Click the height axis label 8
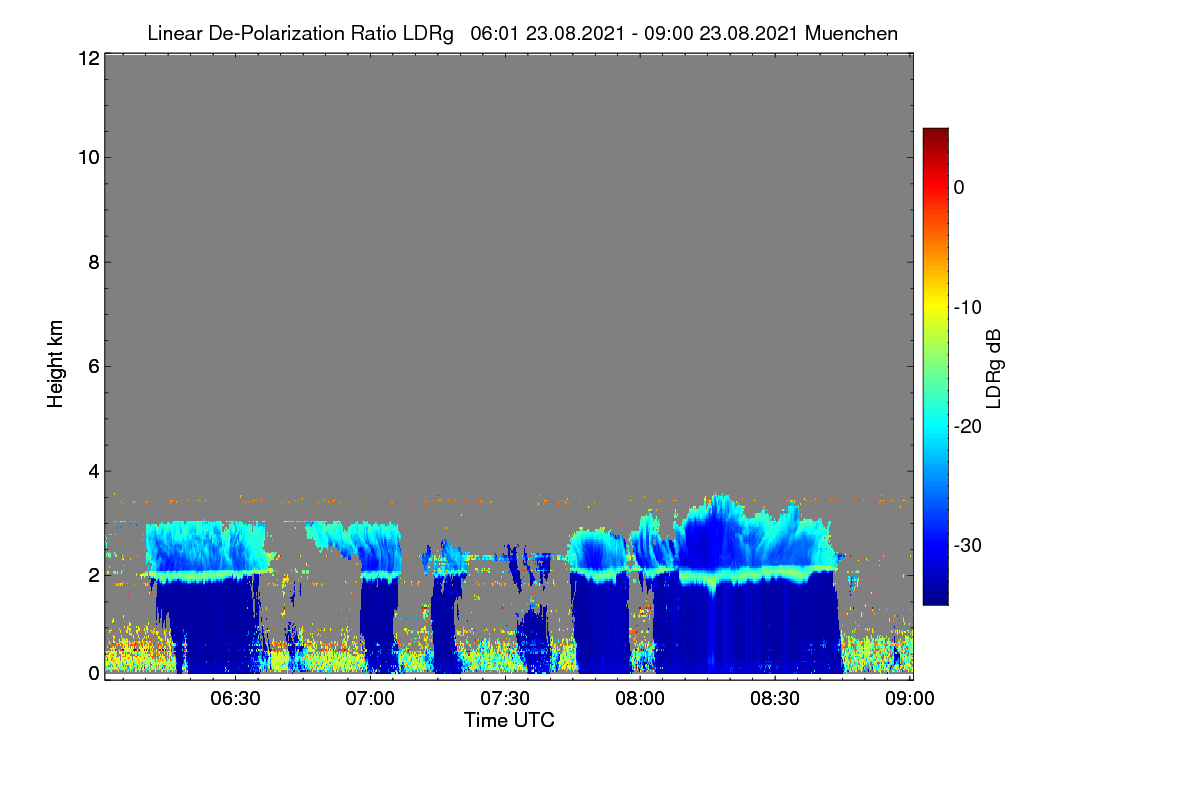 pos(93,262)
